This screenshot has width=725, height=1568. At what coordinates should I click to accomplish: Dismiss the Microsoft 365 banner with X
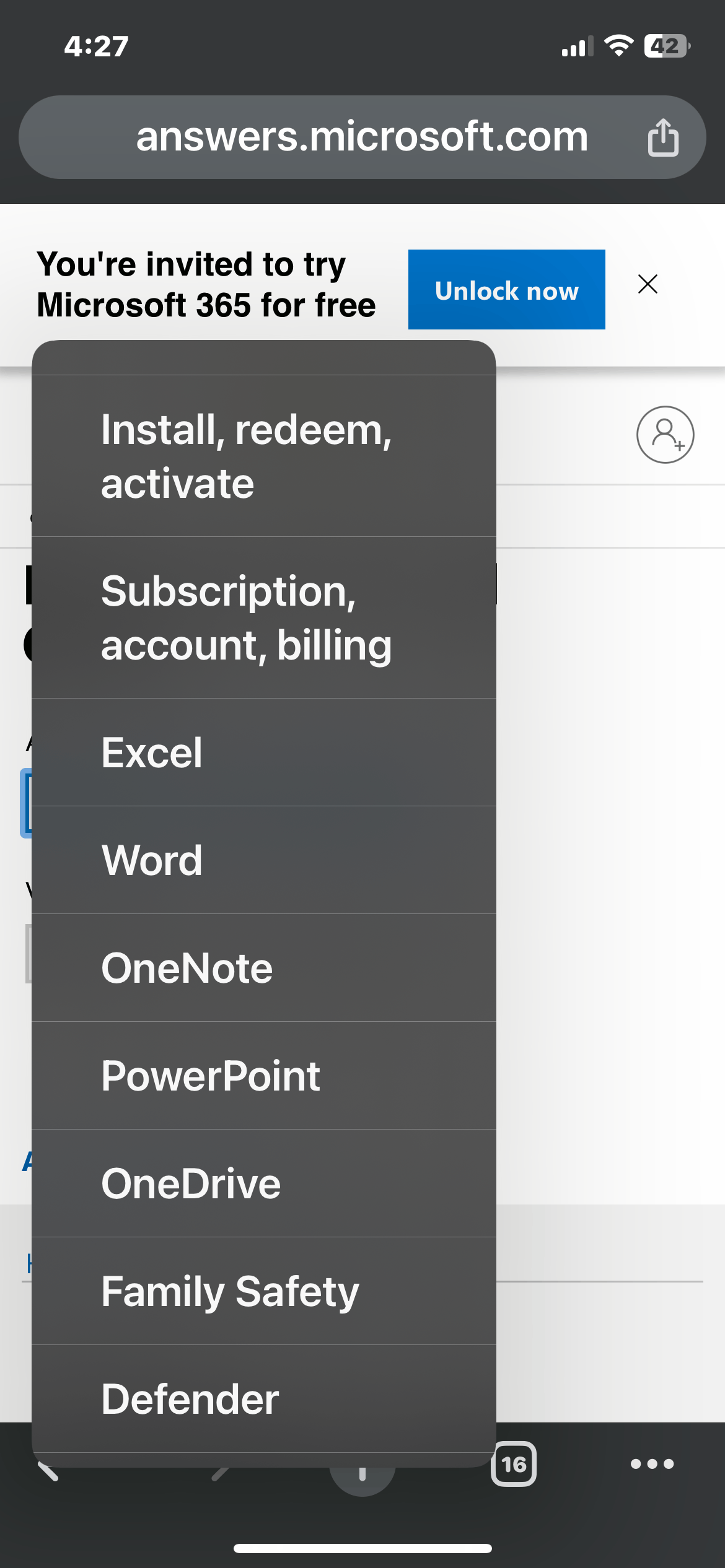[x=648, y=284]
